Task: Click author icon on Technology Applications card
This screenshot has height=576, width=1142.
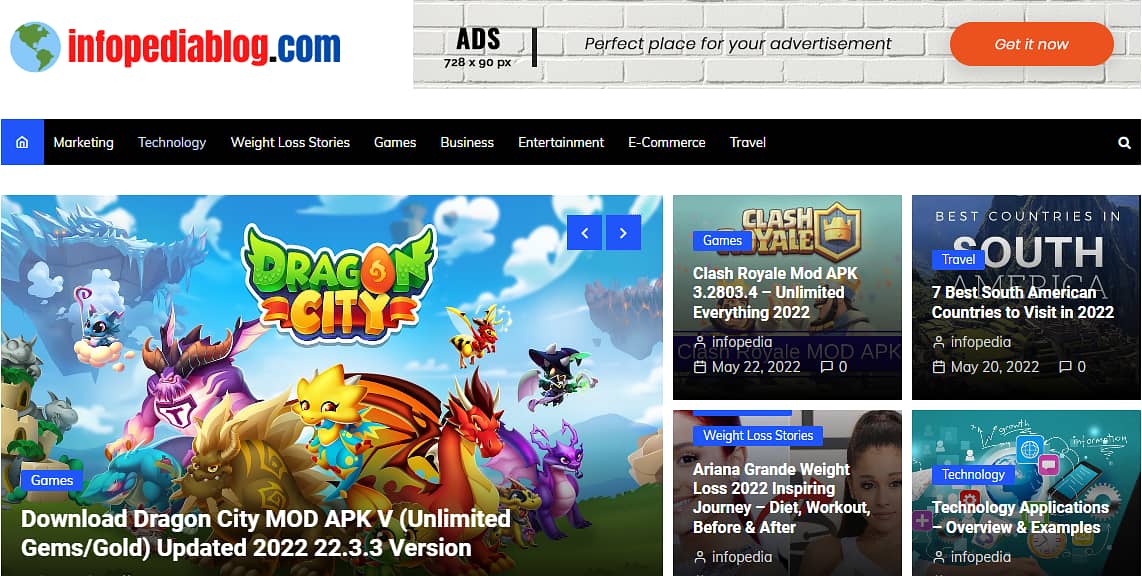Action: (939, 557)
